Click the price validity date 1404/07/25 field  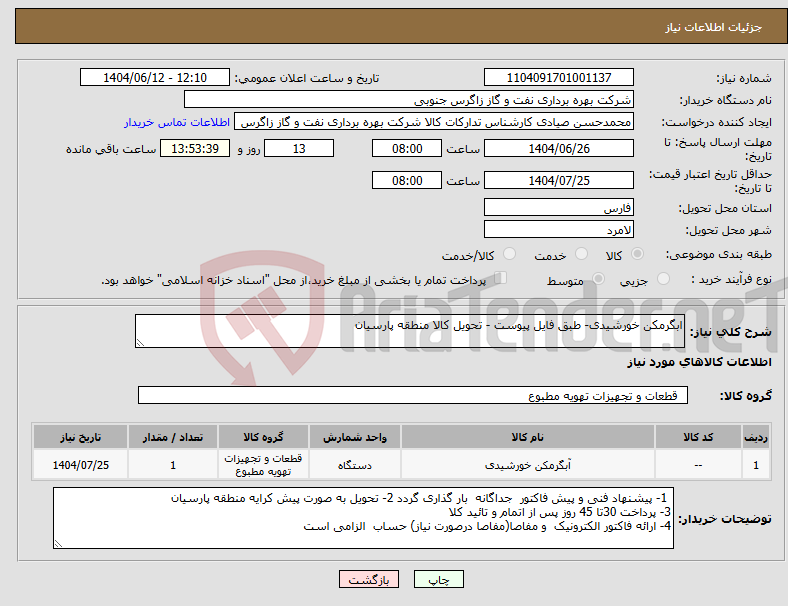[x=558, y=180]
